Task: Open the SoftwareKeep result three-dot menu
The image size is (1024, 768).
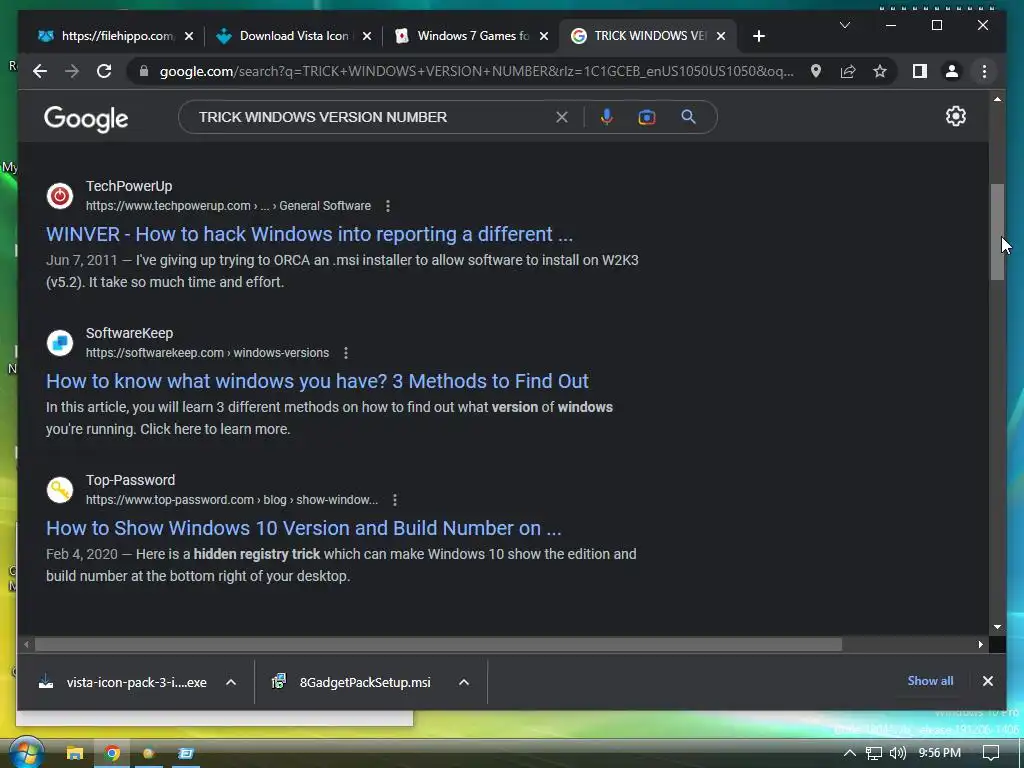Action: (345, 353)
